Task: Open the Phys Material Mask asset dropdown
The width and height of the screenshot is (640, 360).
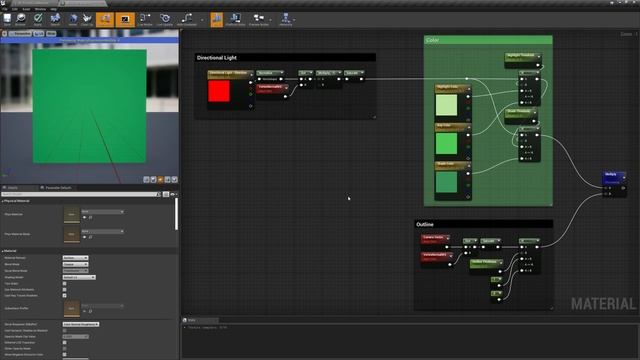Action: (102, 231)
